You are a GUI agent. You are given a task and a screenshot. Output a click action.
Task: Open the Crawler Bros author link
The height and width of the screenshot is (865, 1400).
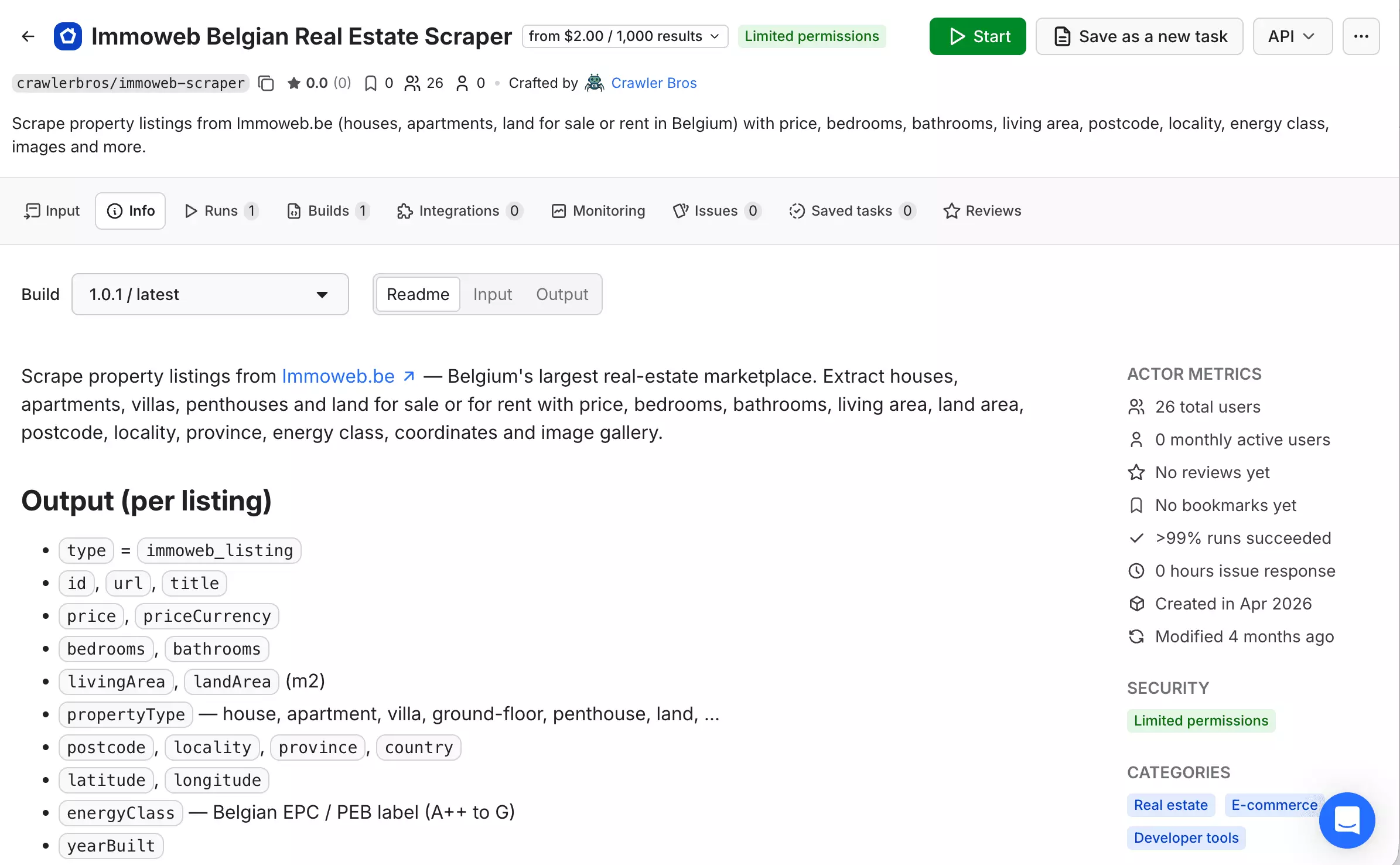[654, 83]
